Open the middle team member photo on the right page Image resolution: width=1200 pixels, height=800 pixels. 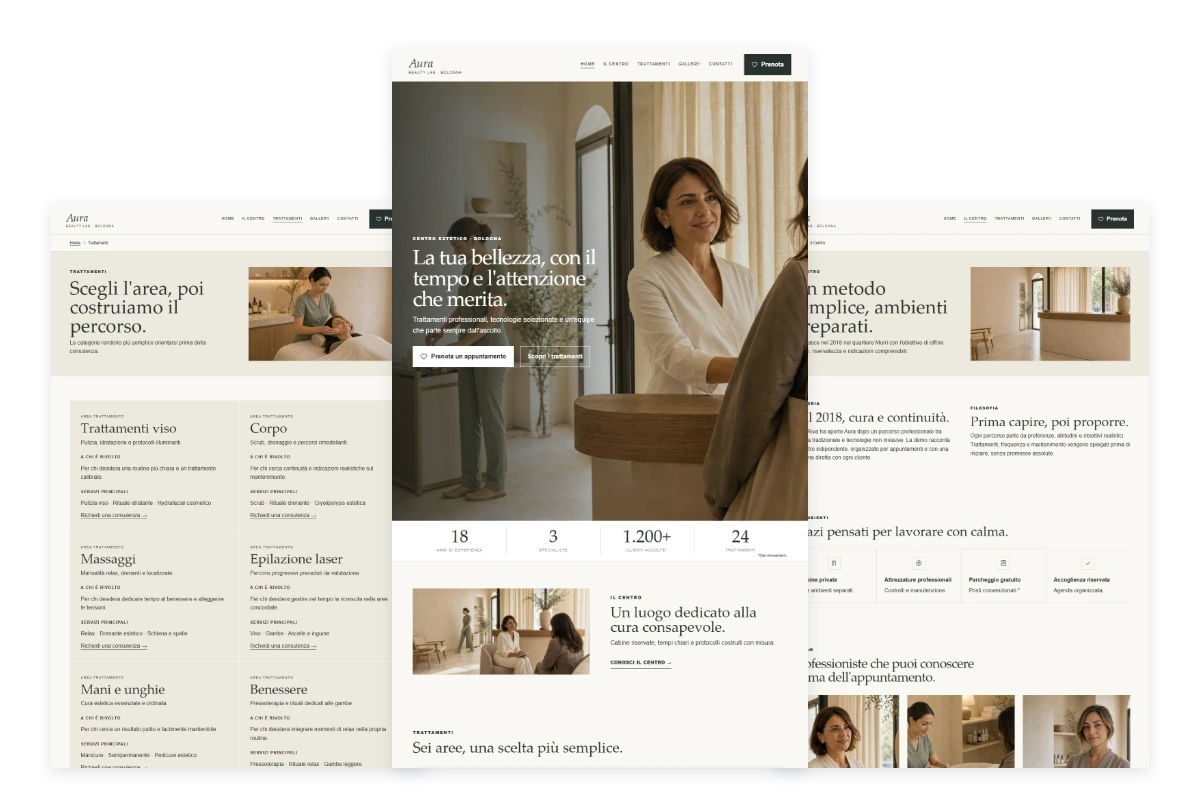[961, 731]
